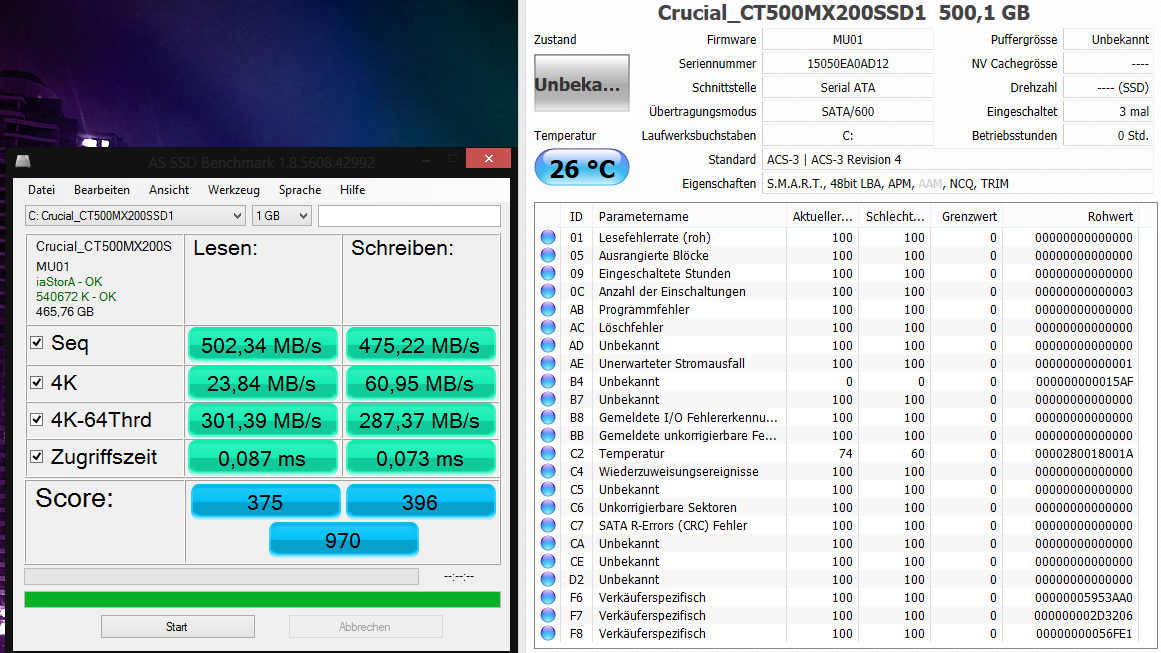Click status orb for Anzahl der Einschaltungen

coord(548,291)
